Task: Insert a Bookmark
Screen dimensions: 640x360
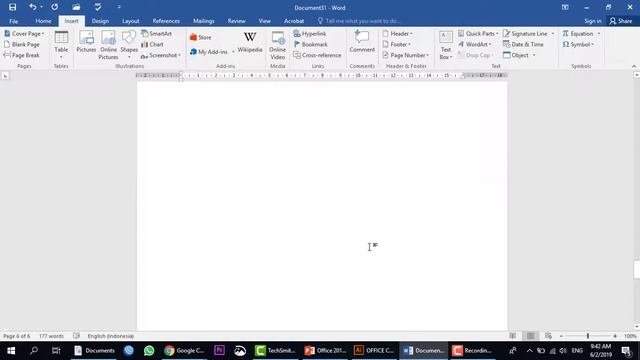Action: [311, 44]
